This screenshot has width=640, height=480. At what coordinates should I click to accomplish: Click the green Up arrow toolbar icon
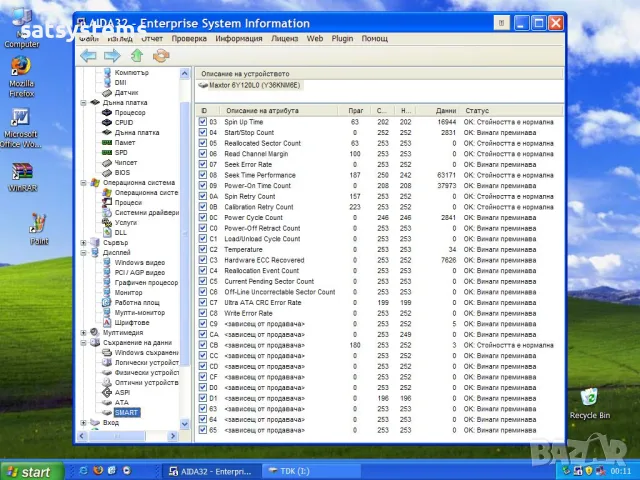[137, 56]
